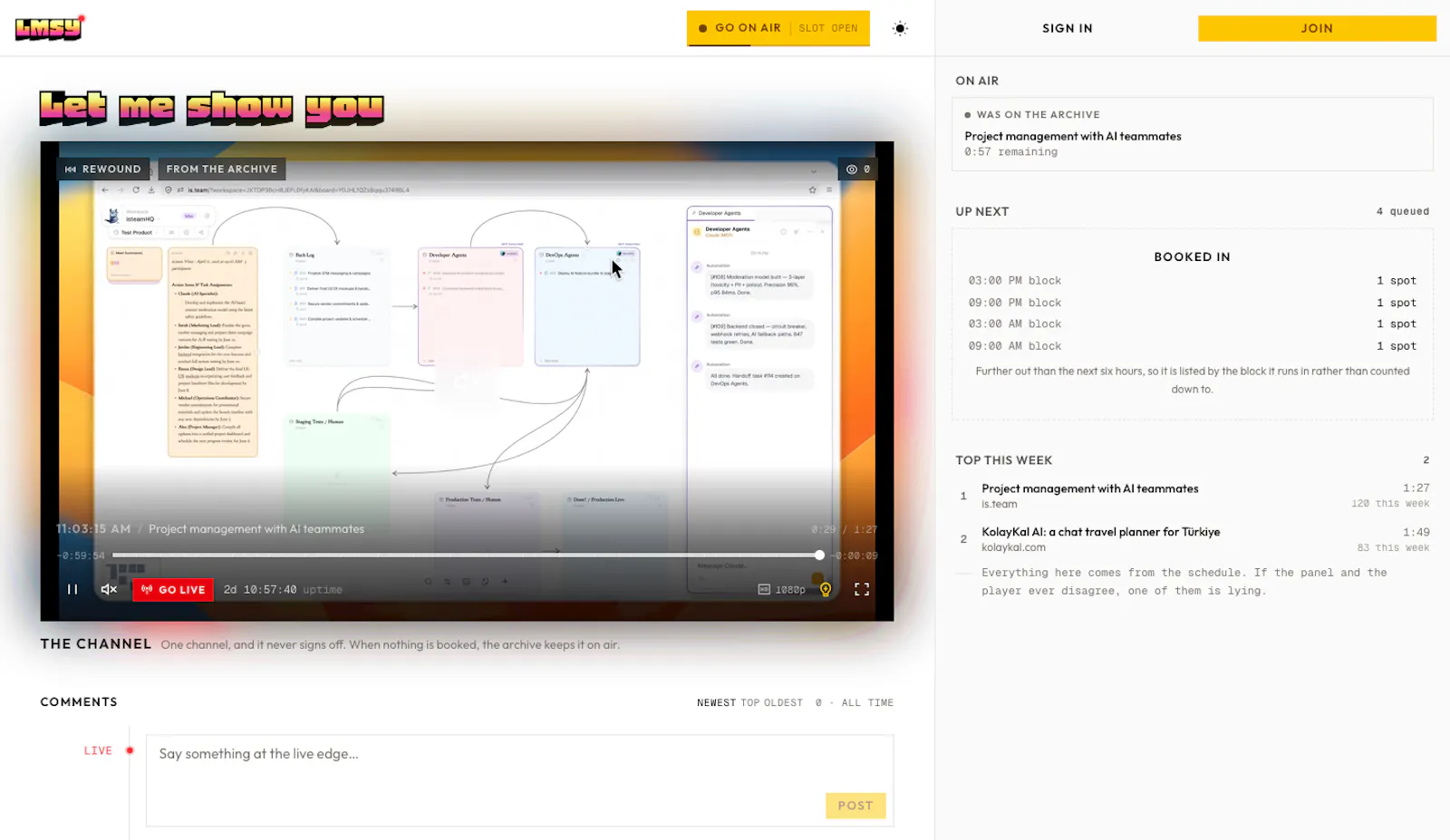Click the yellow JOIN button
The width and height of the screenshot is (1450, 840).
tap(1317, 28)
